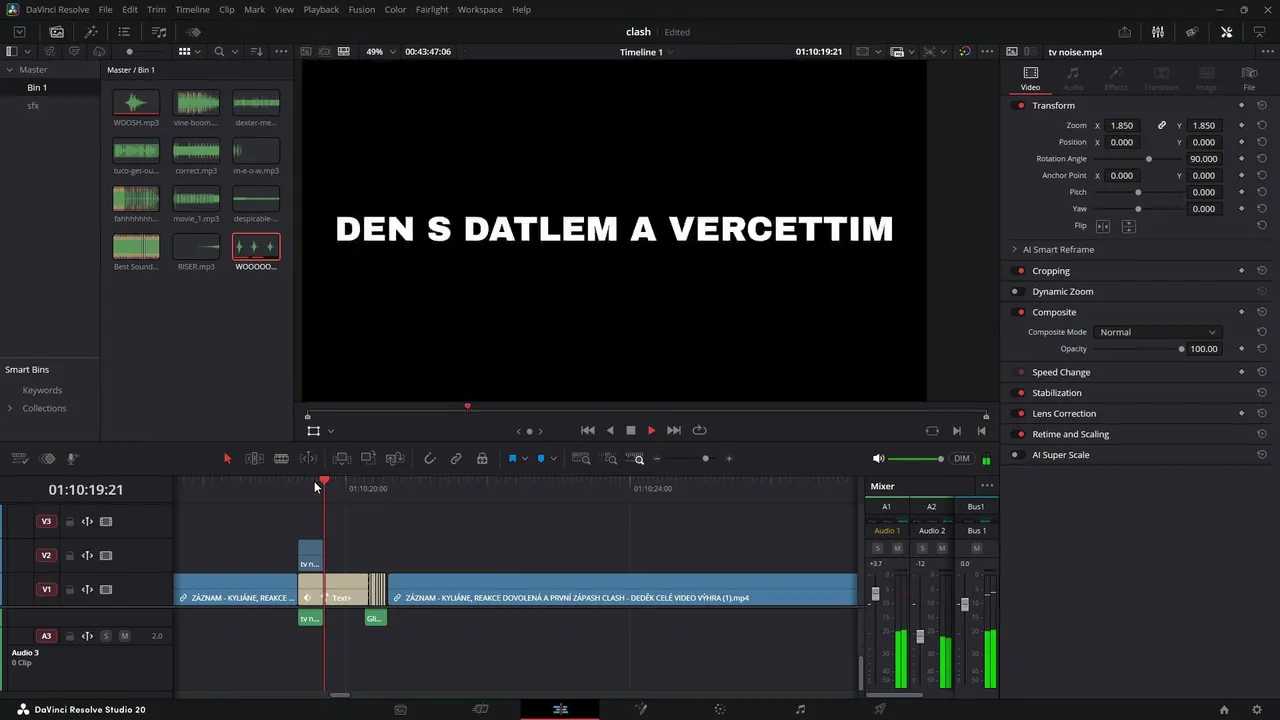Reset Zoom value in Transform
The width and height of the screenshot is (1280, 720).
1262,125
